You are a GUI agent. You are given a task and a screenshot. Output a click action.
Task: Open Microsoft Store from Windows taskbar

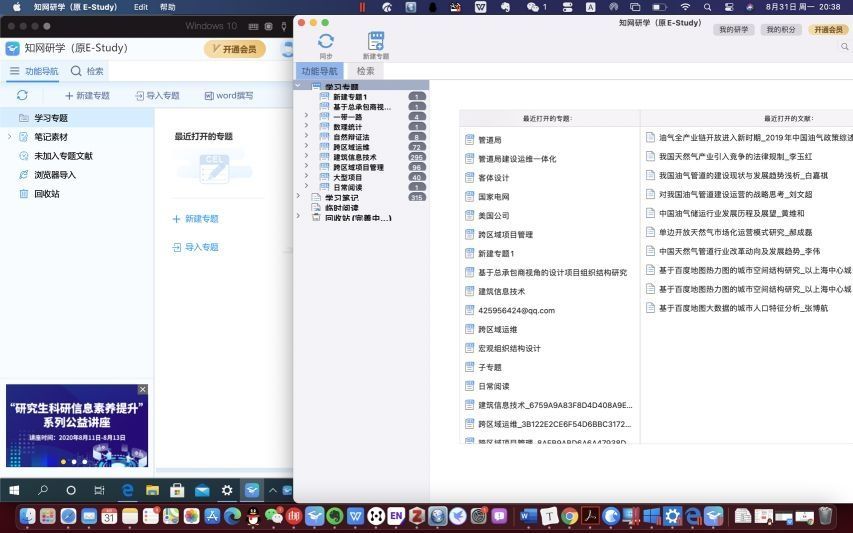177,491
